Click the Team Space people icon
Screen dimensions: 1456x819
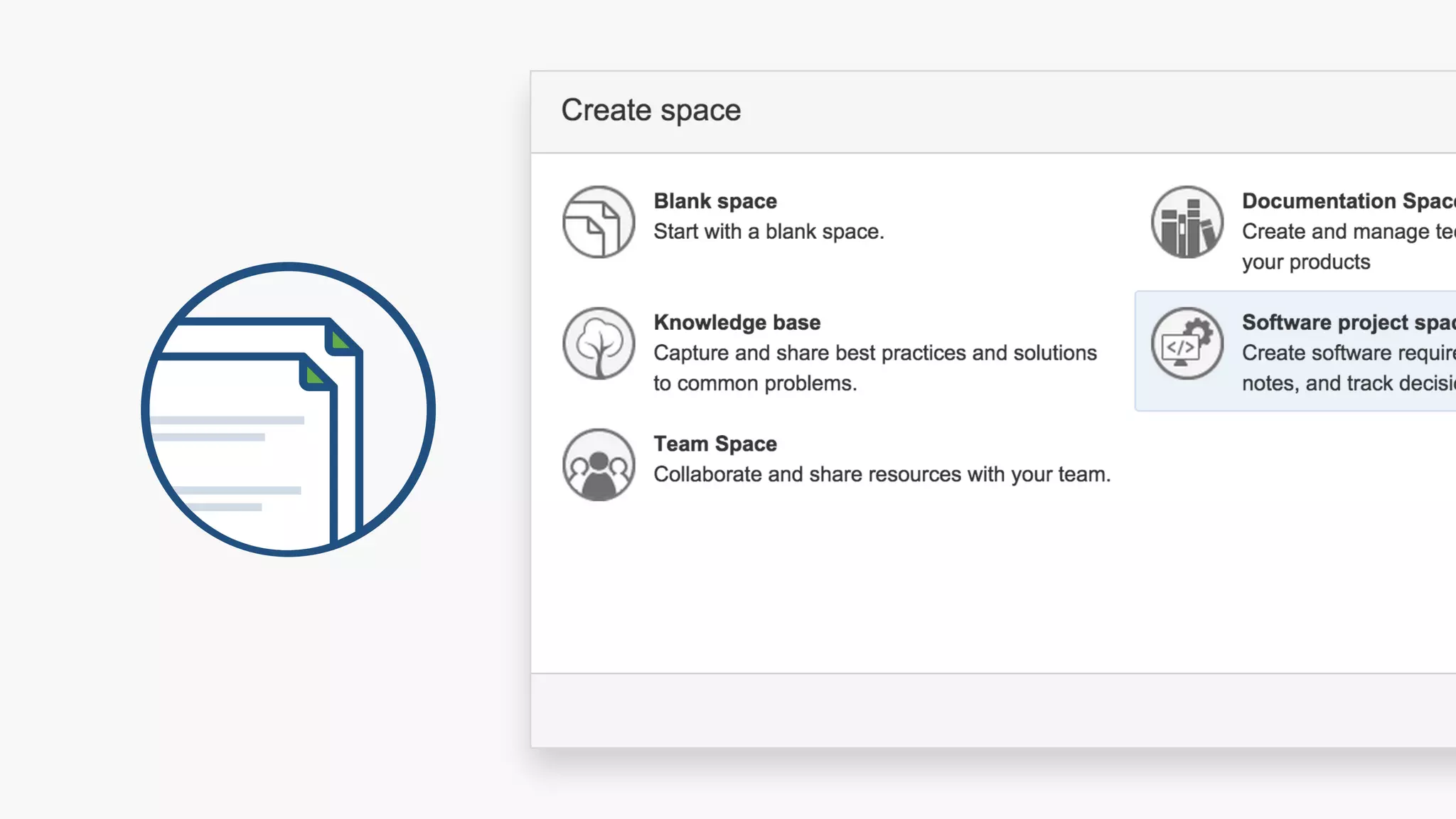(x=598, y=465)
